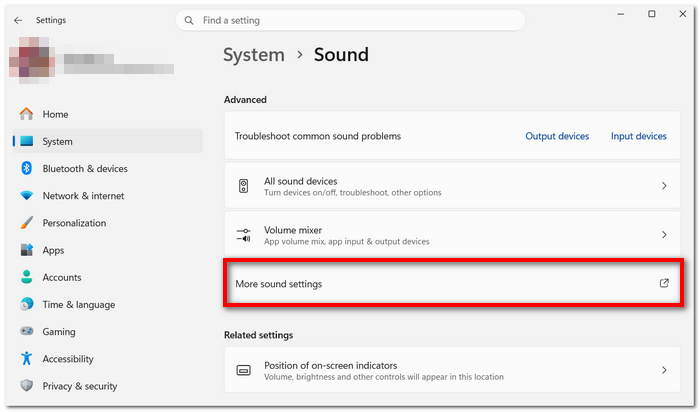
Task: Open Network & internet settings
Action: (x=108, y=196)
